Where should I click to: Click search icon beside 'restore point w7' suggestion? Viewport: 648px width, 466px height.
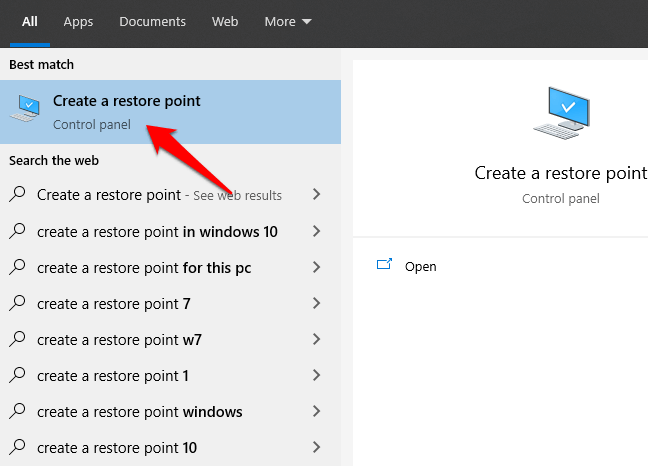click(17, 339)
